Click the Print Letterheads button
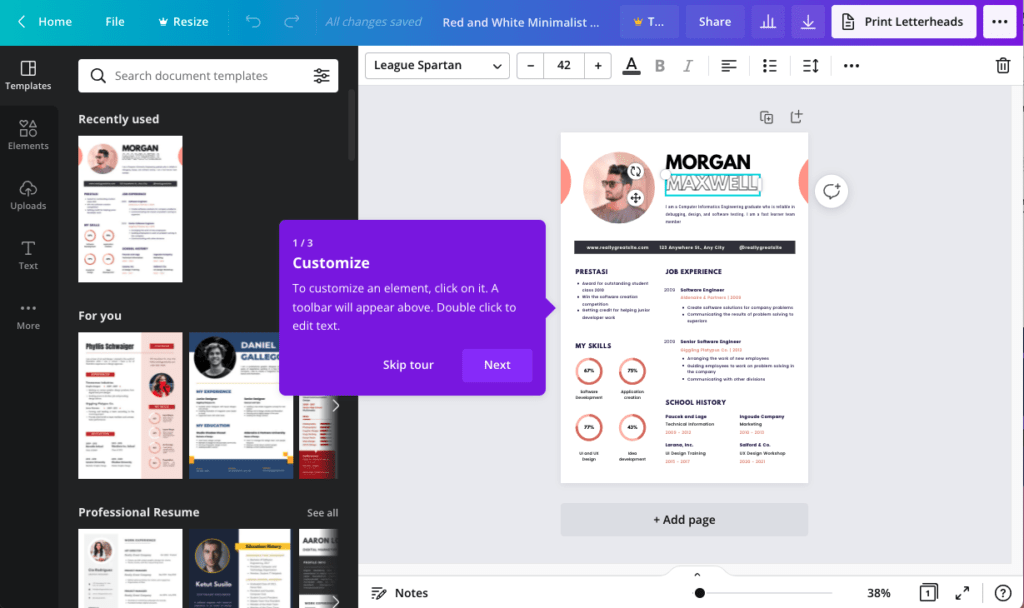Image resolution: width=1024 pixels, height=608 pixels. coord(903,21)
